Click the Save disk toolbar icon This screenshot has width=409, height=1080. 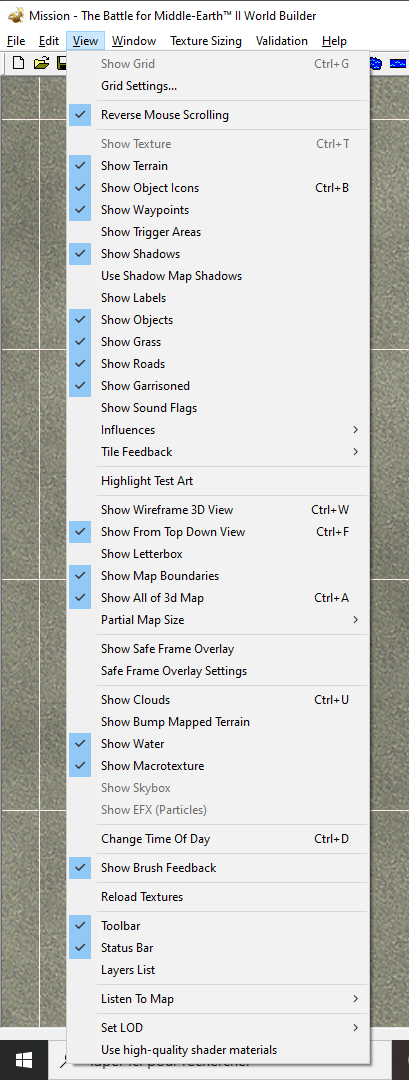click(62, 63)
